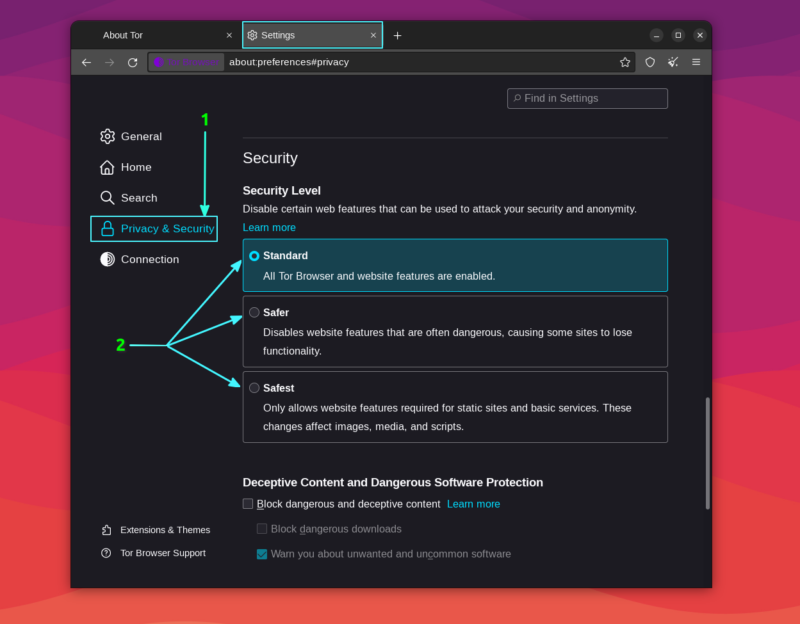Select the Safer security level
Image resolution: width=800 pixels, height=624 pixels.
(254, 312)
